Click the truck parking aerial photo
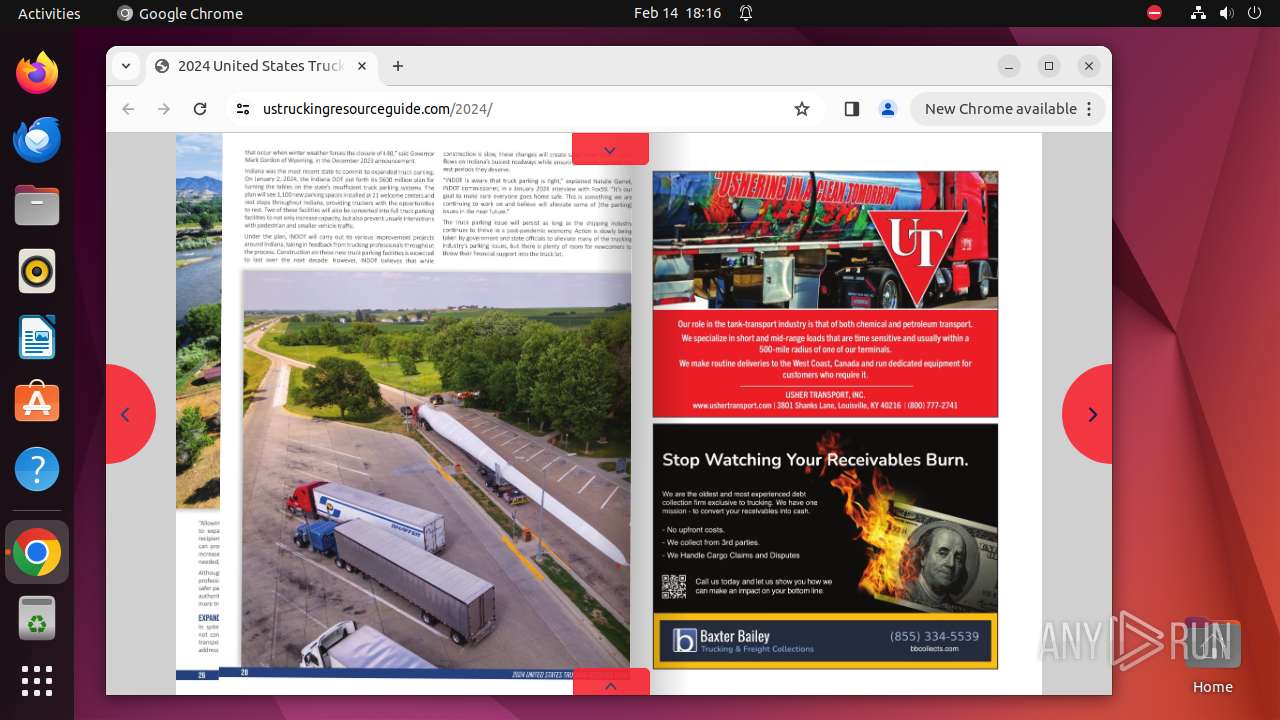The height and width of the screenshot is (720, 1280). [436, 468]
